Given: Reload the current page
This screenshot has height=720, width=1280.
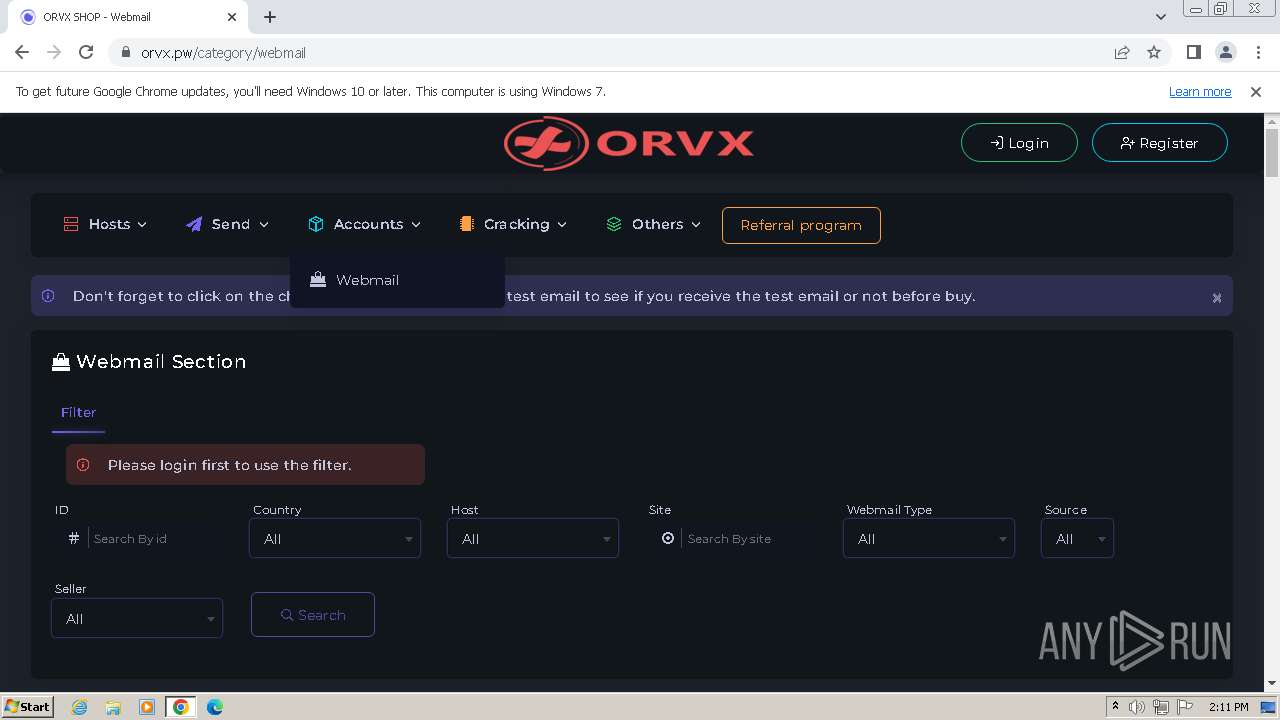Looking at the screenshot, I should coord(86,52).
